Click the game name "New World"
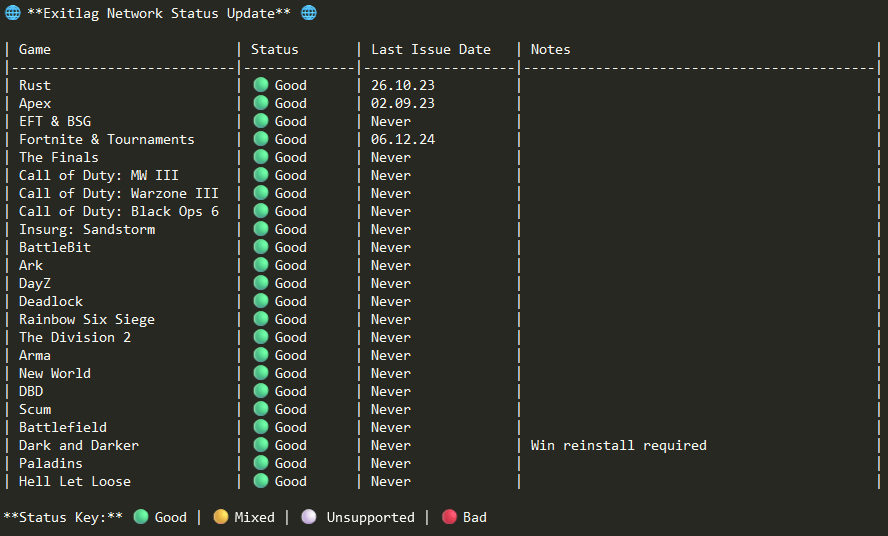This screenshot has width=888, height=536. click(x=55, y=373)
